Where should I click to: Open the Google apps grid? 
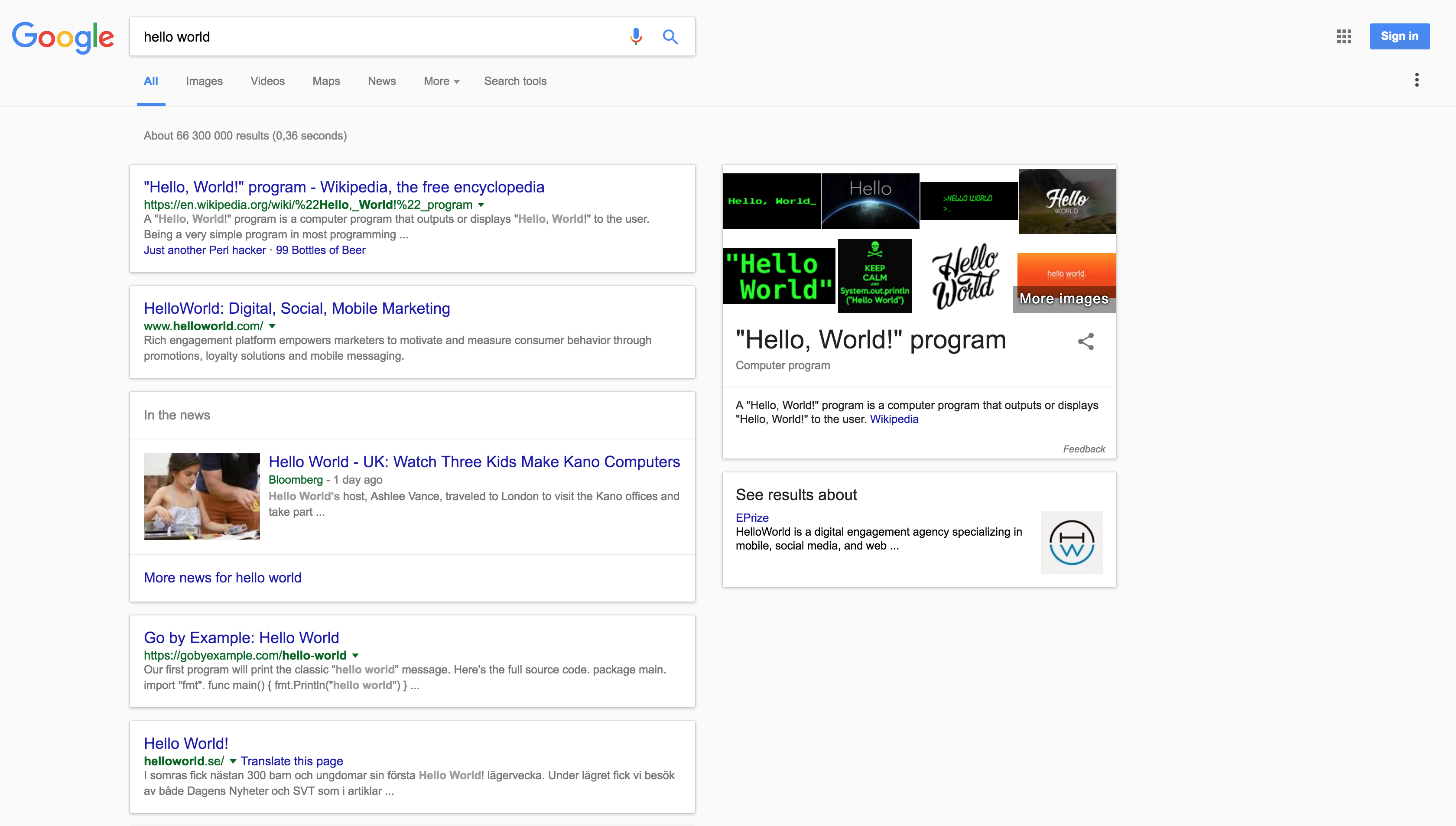coord(1344,36)
